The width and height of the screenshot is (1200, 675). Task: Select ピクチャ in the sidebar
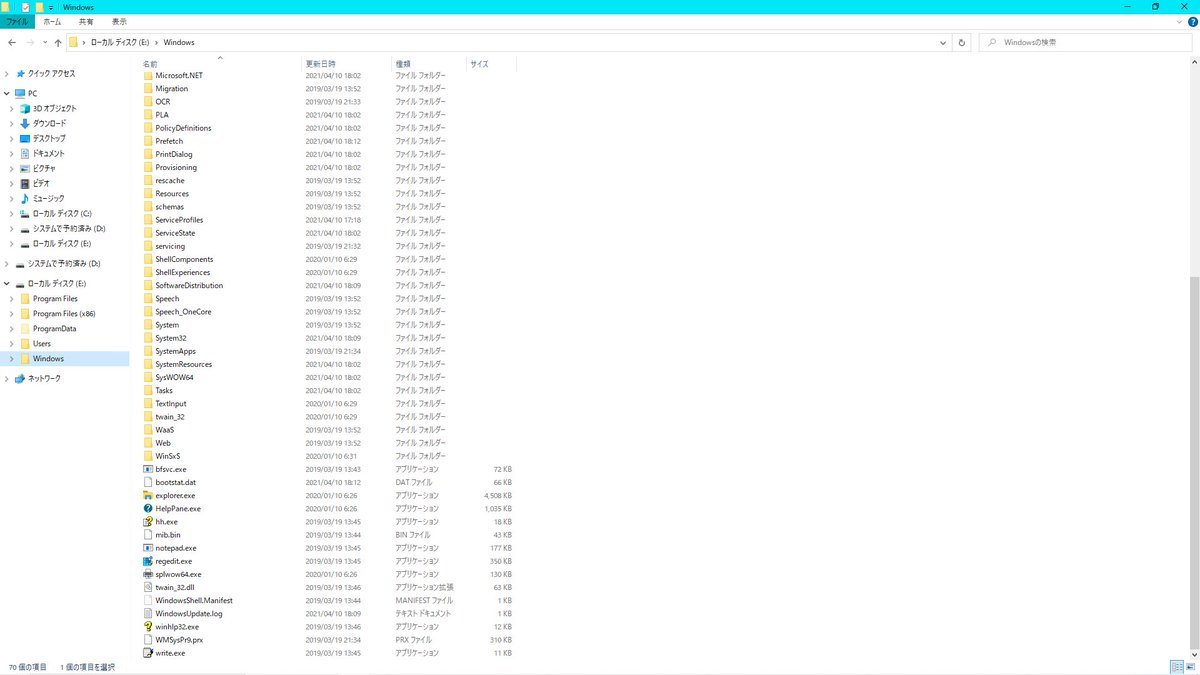point(44,168)
